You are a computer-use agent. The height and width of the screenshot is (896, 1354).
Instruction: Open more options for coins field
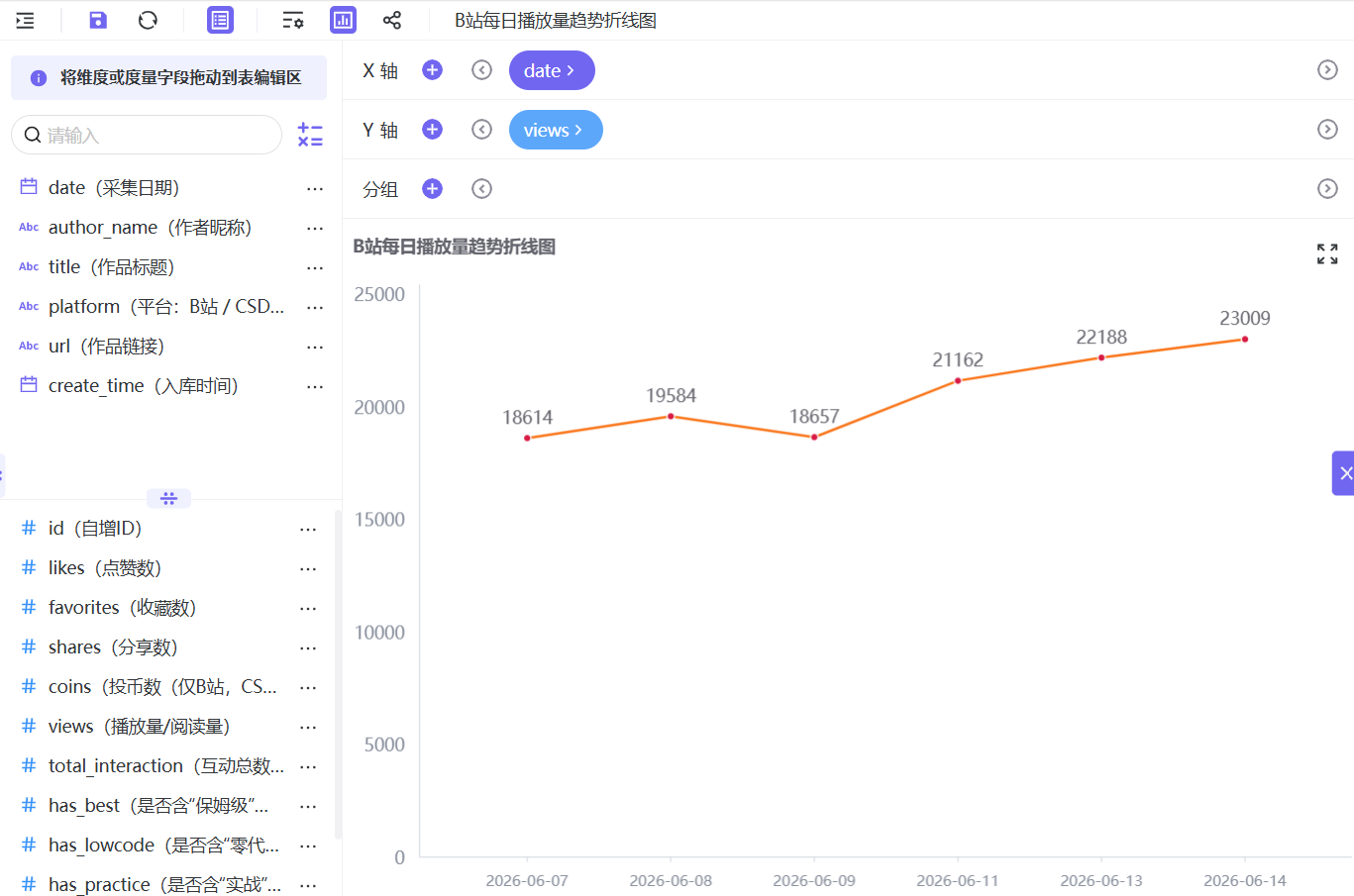308,687
